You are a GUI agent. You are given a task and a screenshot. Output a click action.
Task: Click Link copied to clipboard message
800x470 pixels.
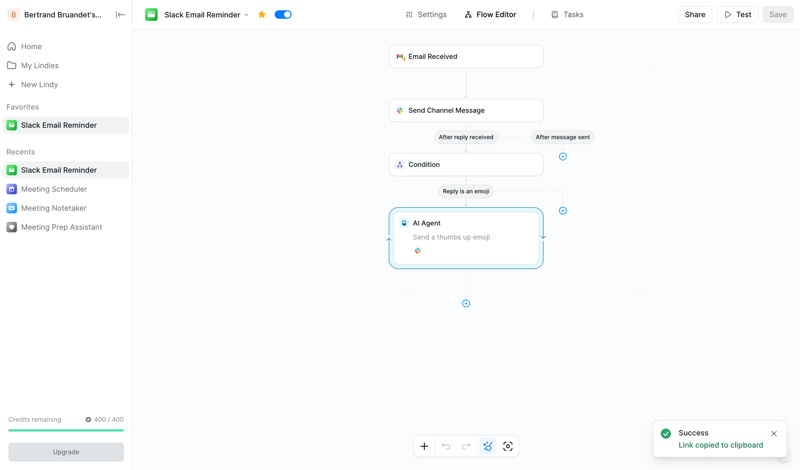pos(720,445)
